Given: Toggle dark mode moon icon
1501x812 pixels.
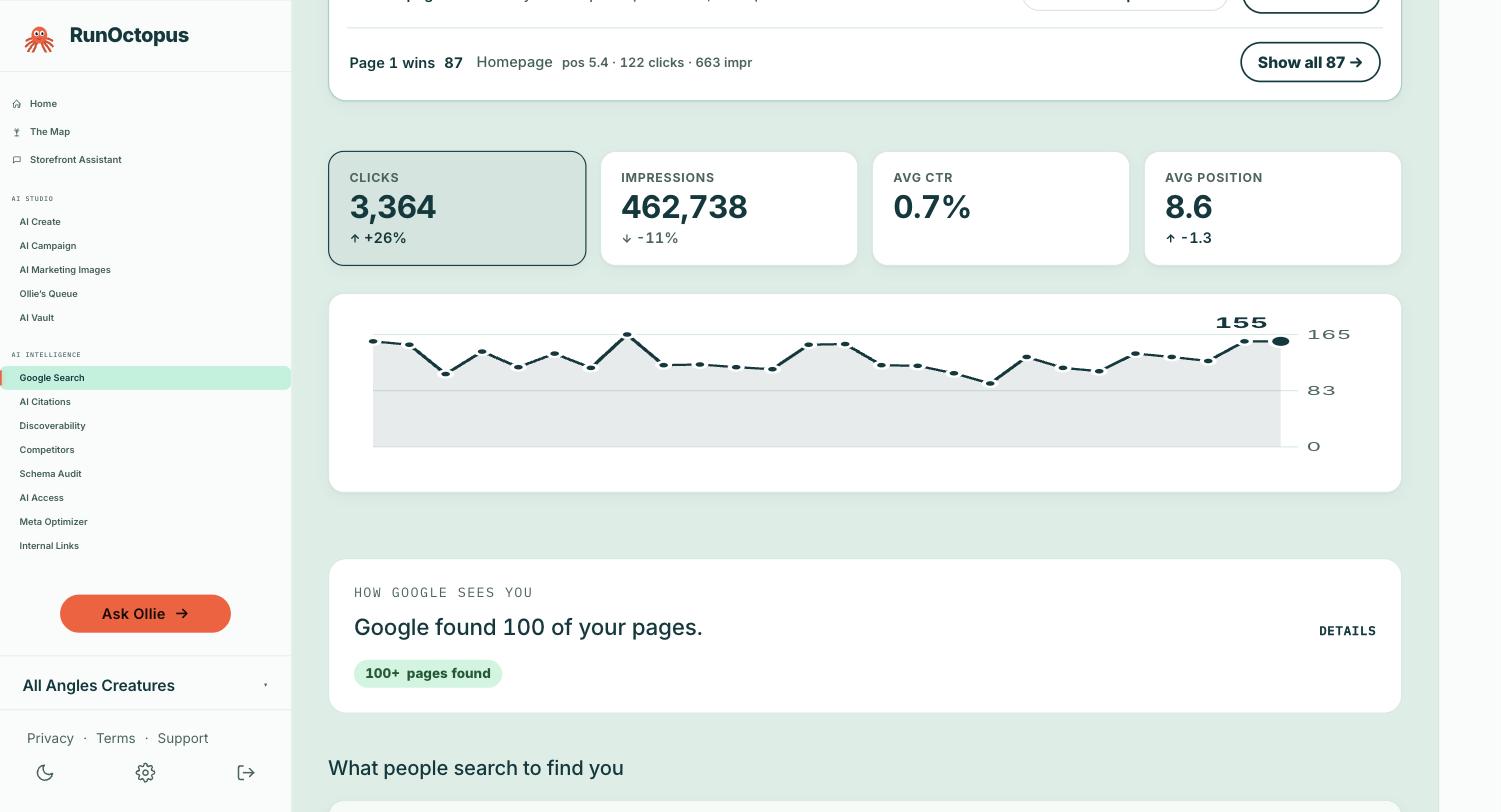Looking at the screenshot, I should click(45, 772).
